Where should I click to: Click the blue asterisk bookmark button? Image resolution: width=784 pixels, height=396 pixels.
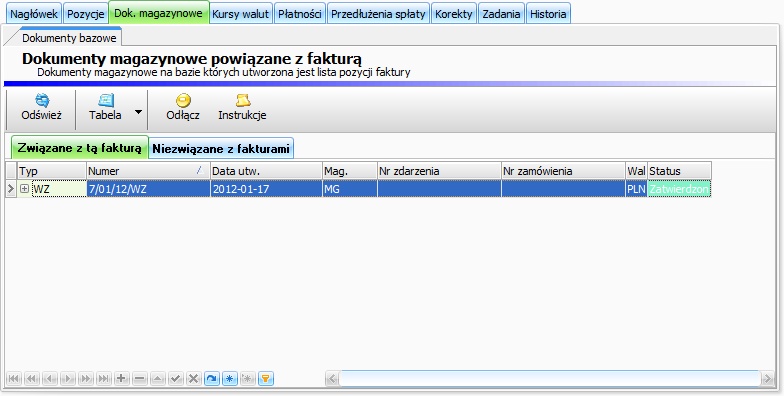pyautogui.click(x=230, y=378)
